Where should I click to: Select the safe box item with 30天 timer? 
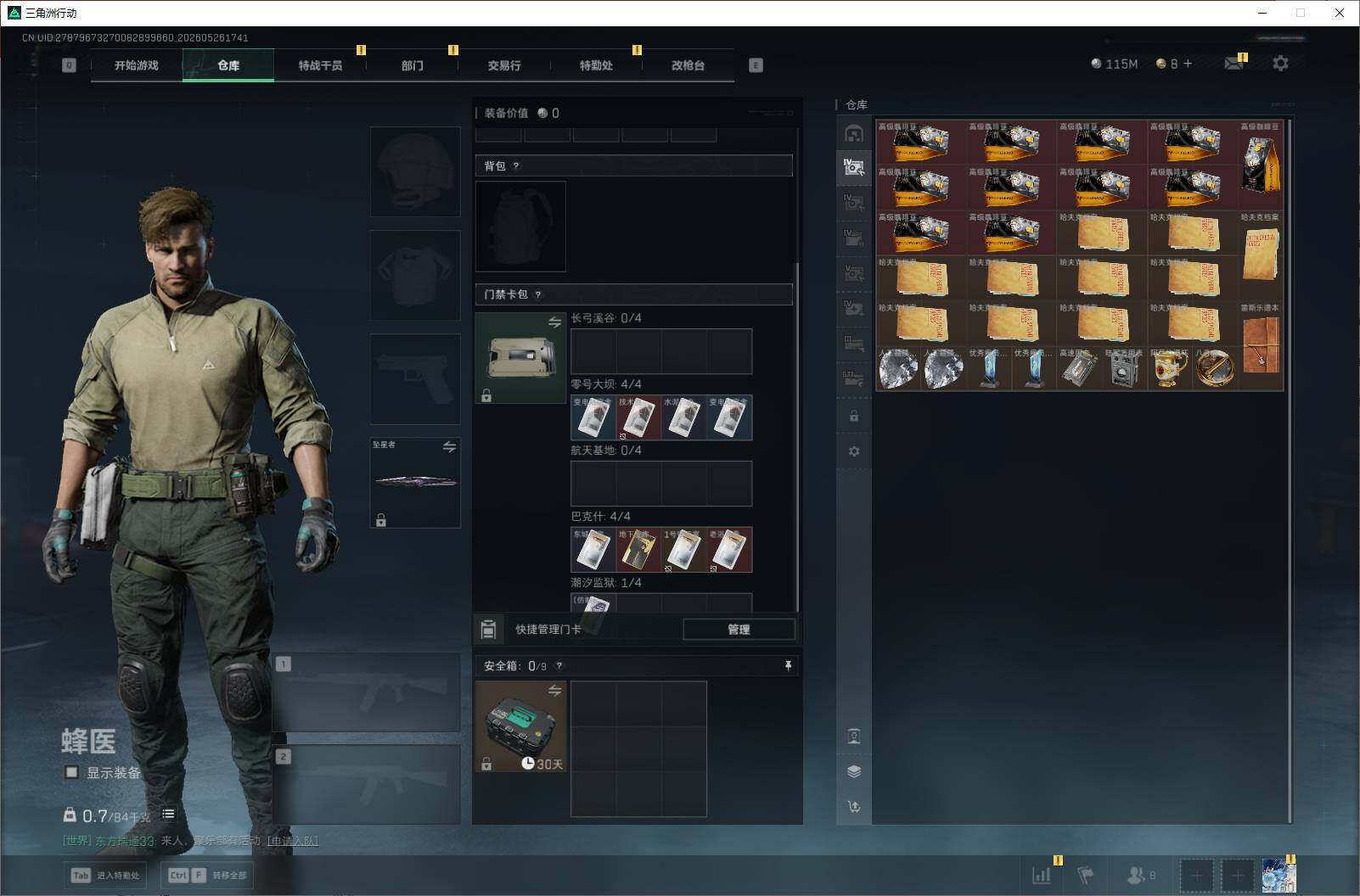[x=520, y=726]
